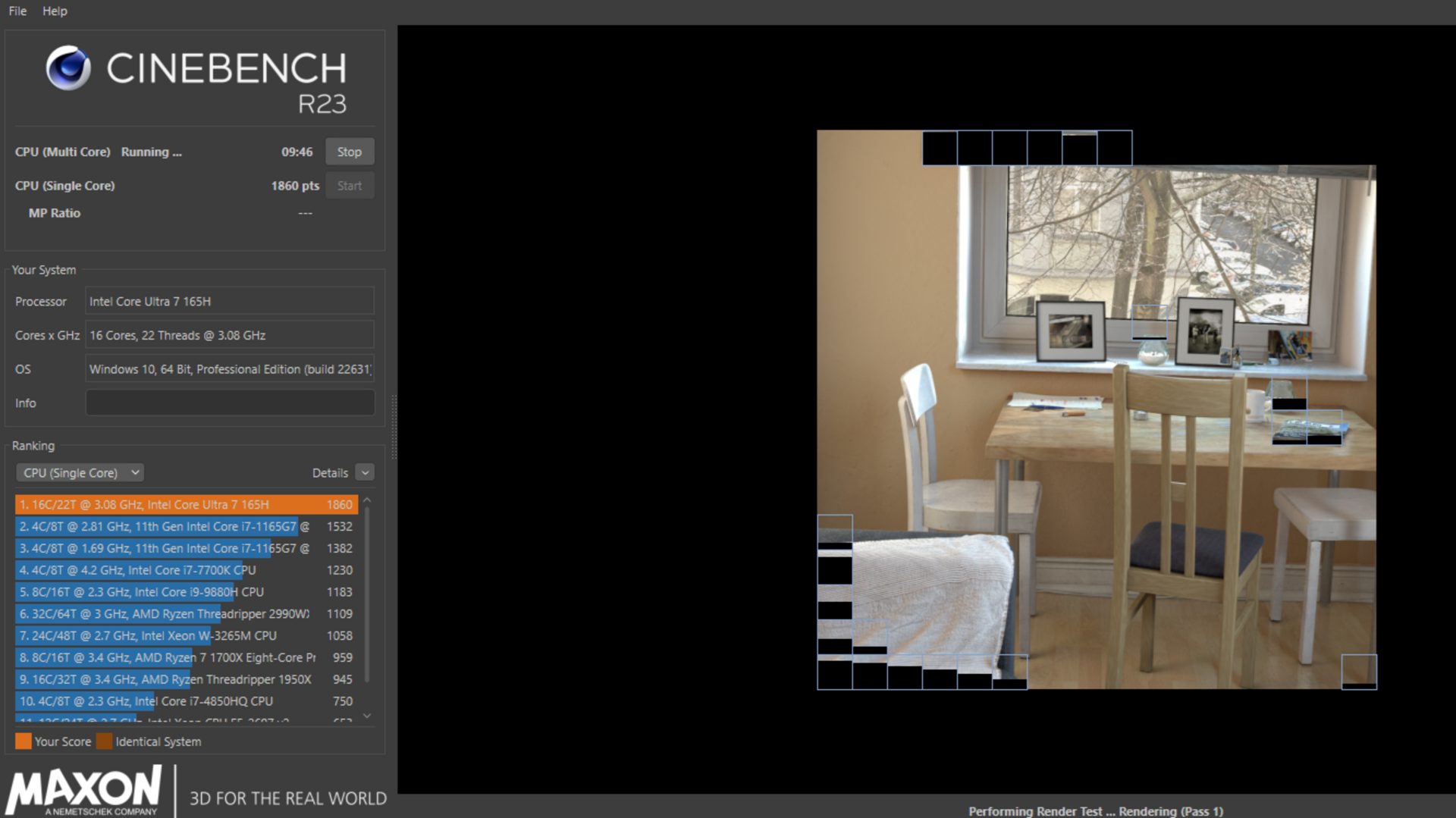Click the Cinebench sphere logo icon
1456x818 pixels.
point(68,68)
